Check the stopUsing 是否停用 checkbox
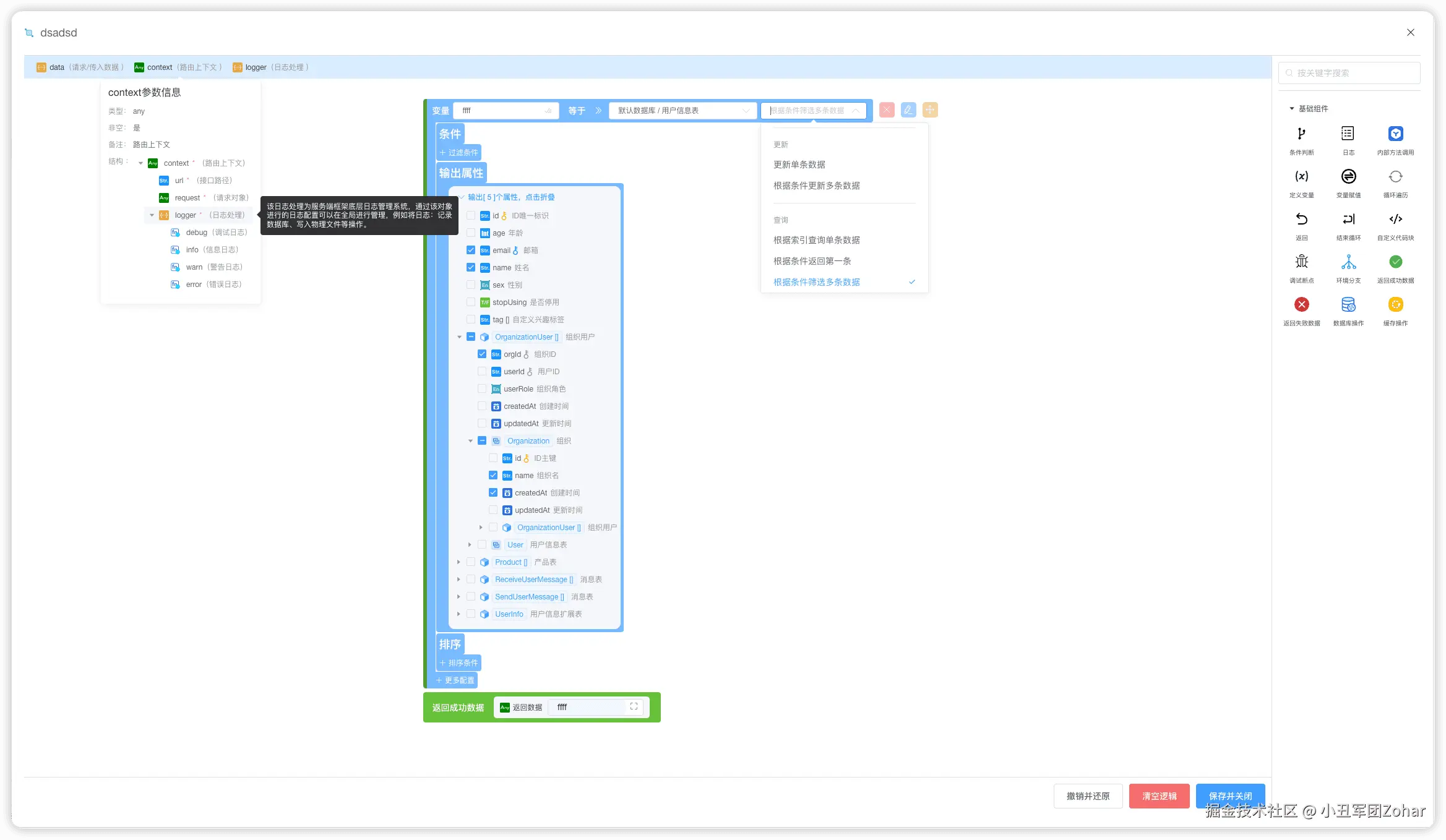The width and height of the screenshot is (1446, 840). pos(471,302)
